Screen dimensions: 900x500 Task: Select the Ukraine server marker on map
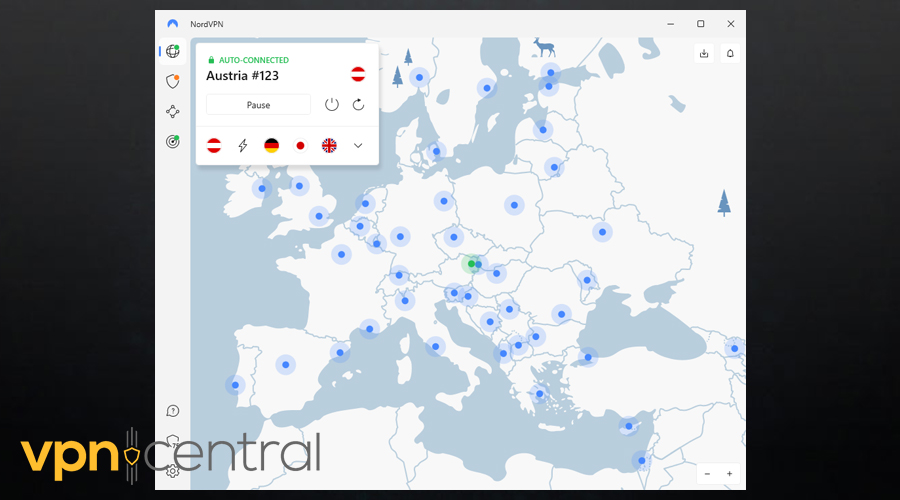click(x=602, y=232)
